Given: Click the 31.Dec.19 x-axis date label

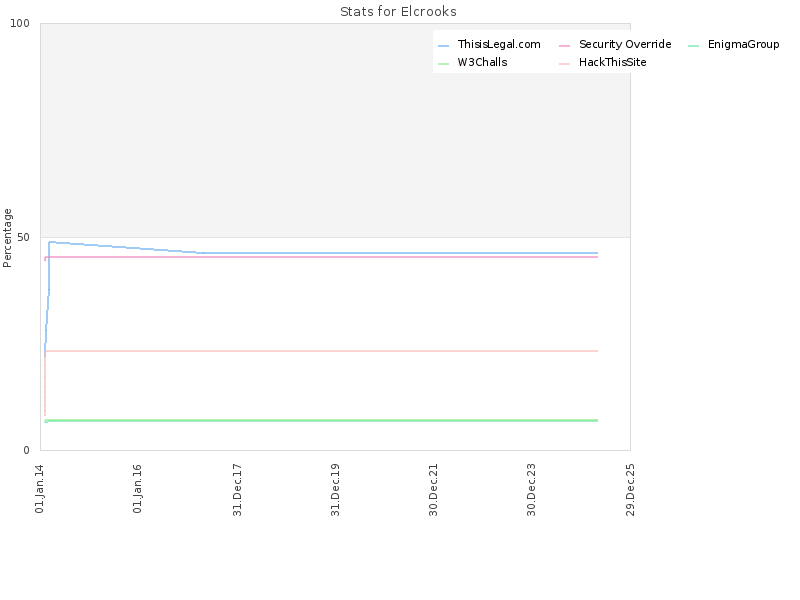Looking at the screenshot, I should (x=335, y=490).
